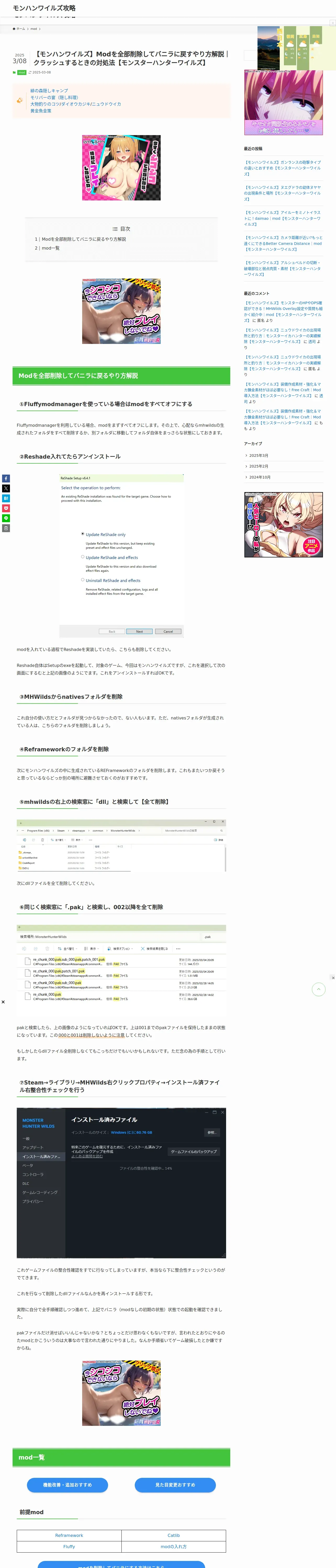Jump to TOC item 1 Modを全部削除
The image size is (336, 1568).
click(81, 239)
